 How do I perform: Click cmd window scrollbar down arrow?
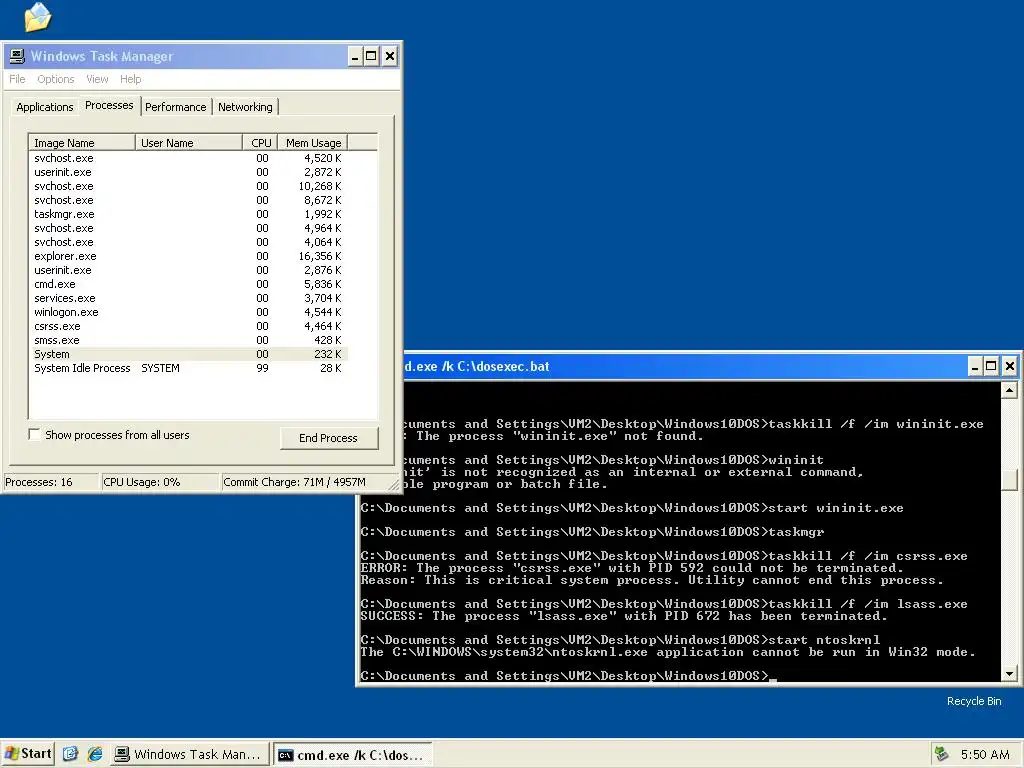pyautogui.click(x=1009, y=674)
